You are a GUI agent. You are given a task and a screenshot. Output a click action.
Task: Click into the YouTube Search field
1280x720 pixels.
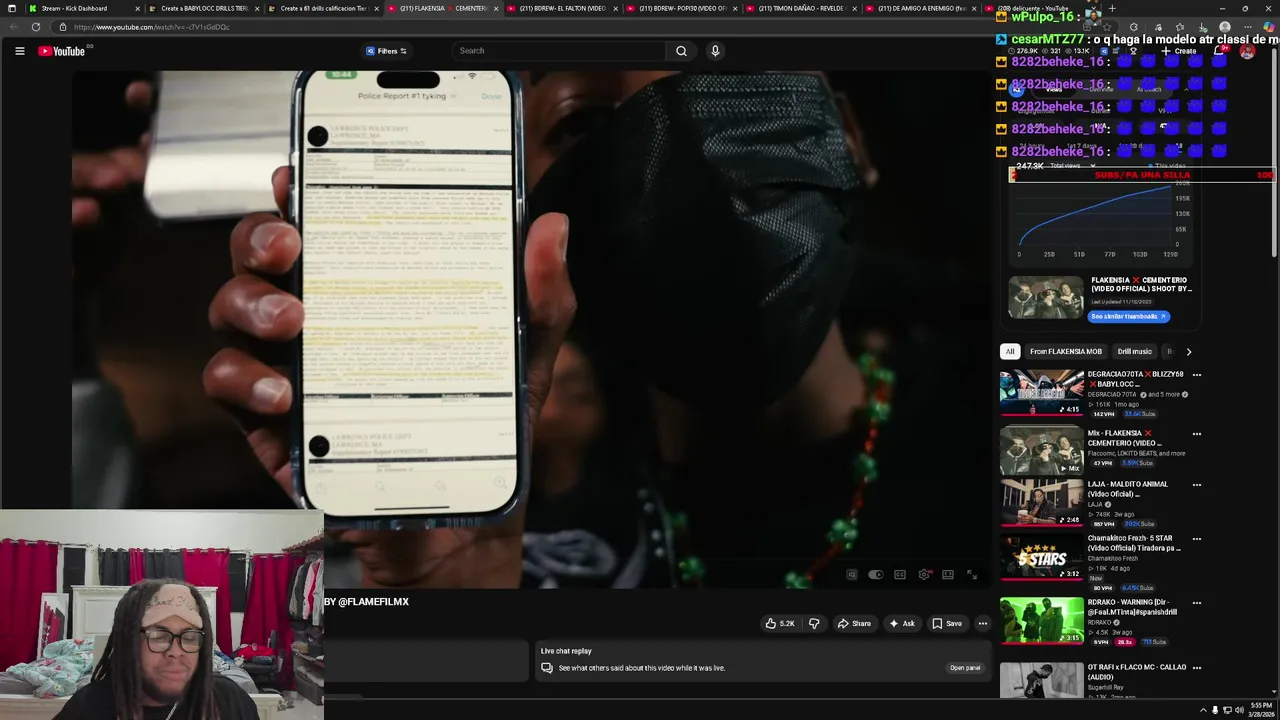point(560,51)
